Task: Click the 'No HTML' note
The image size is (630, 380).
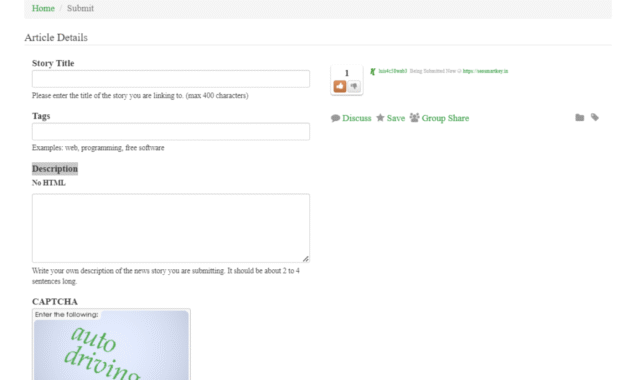Action: point(49,183)
